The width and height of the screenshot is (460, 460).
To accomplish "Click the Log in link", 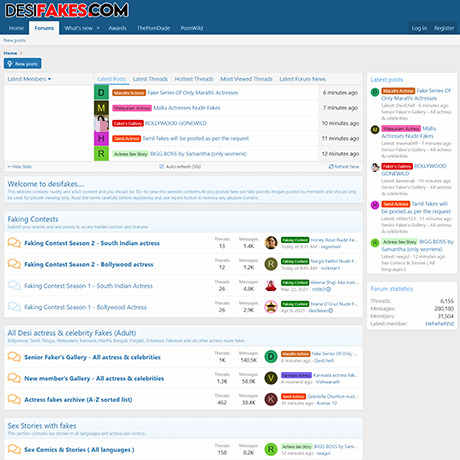I will coord(419,28).
